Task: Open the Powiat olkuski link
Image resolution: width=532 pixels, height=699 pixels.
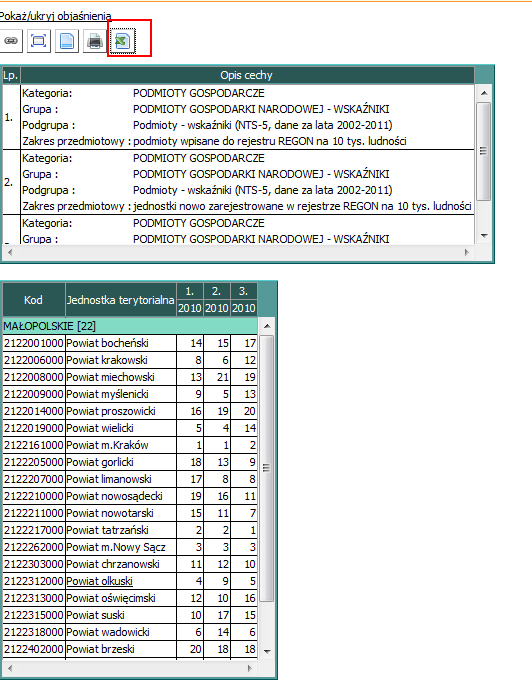Action: (x=99, y=581)
